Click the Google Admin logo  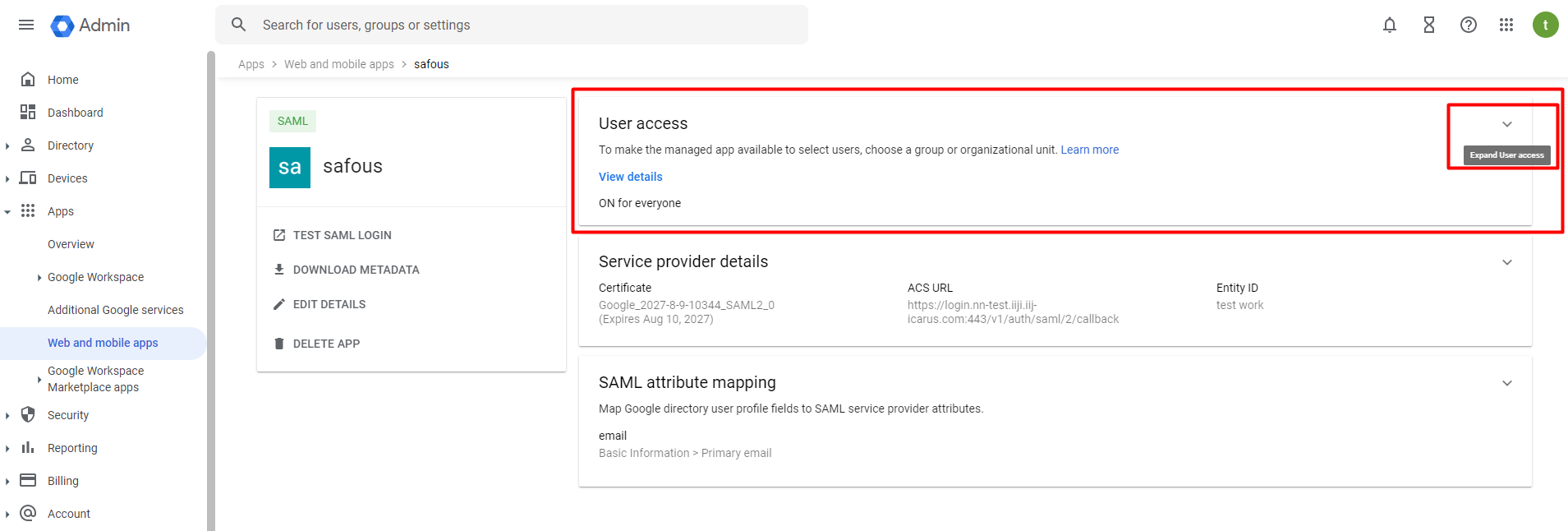90,25
